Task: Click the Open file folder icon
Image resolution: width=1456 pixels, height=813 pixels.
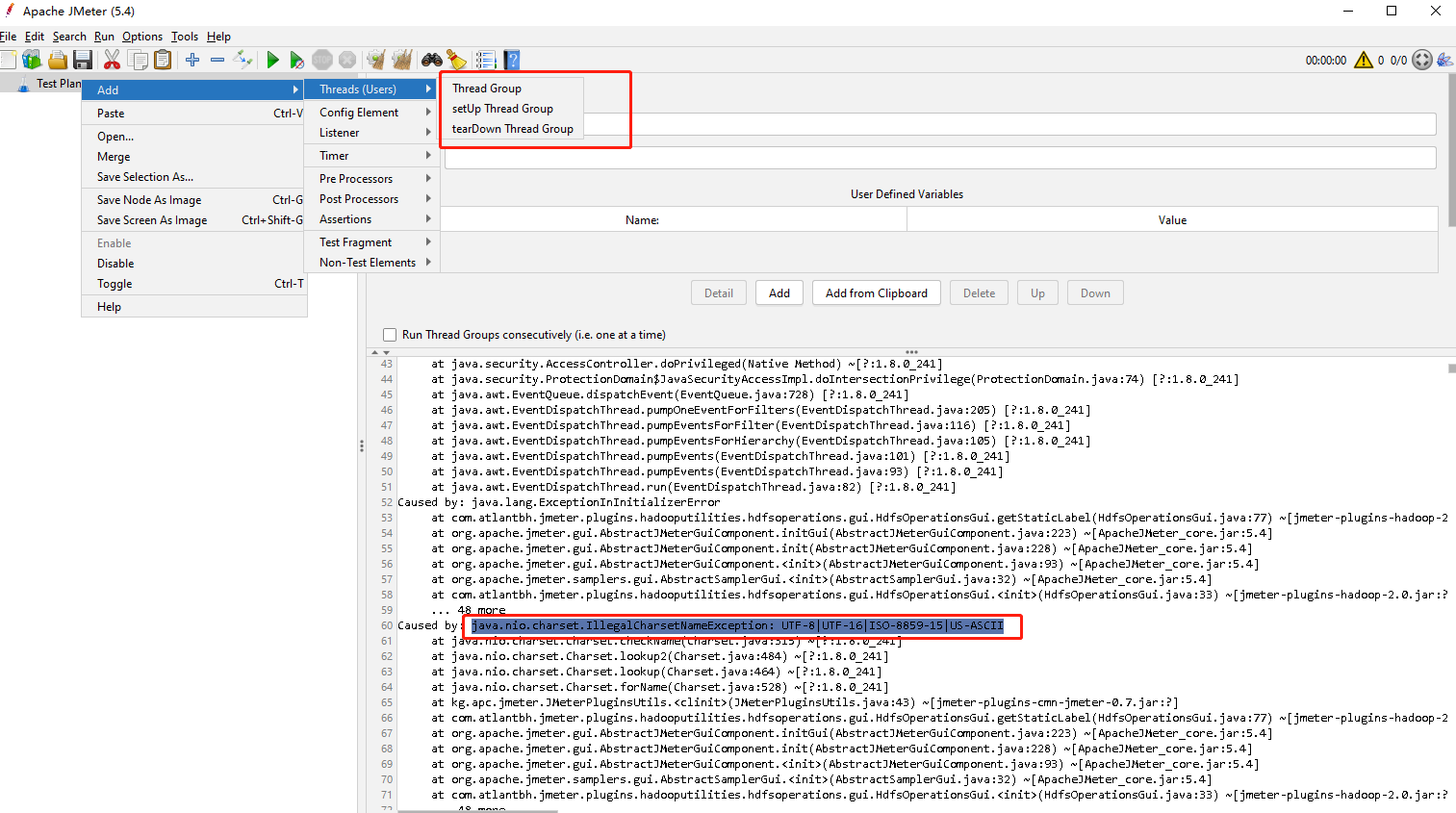Action: (x=58, y=60)
